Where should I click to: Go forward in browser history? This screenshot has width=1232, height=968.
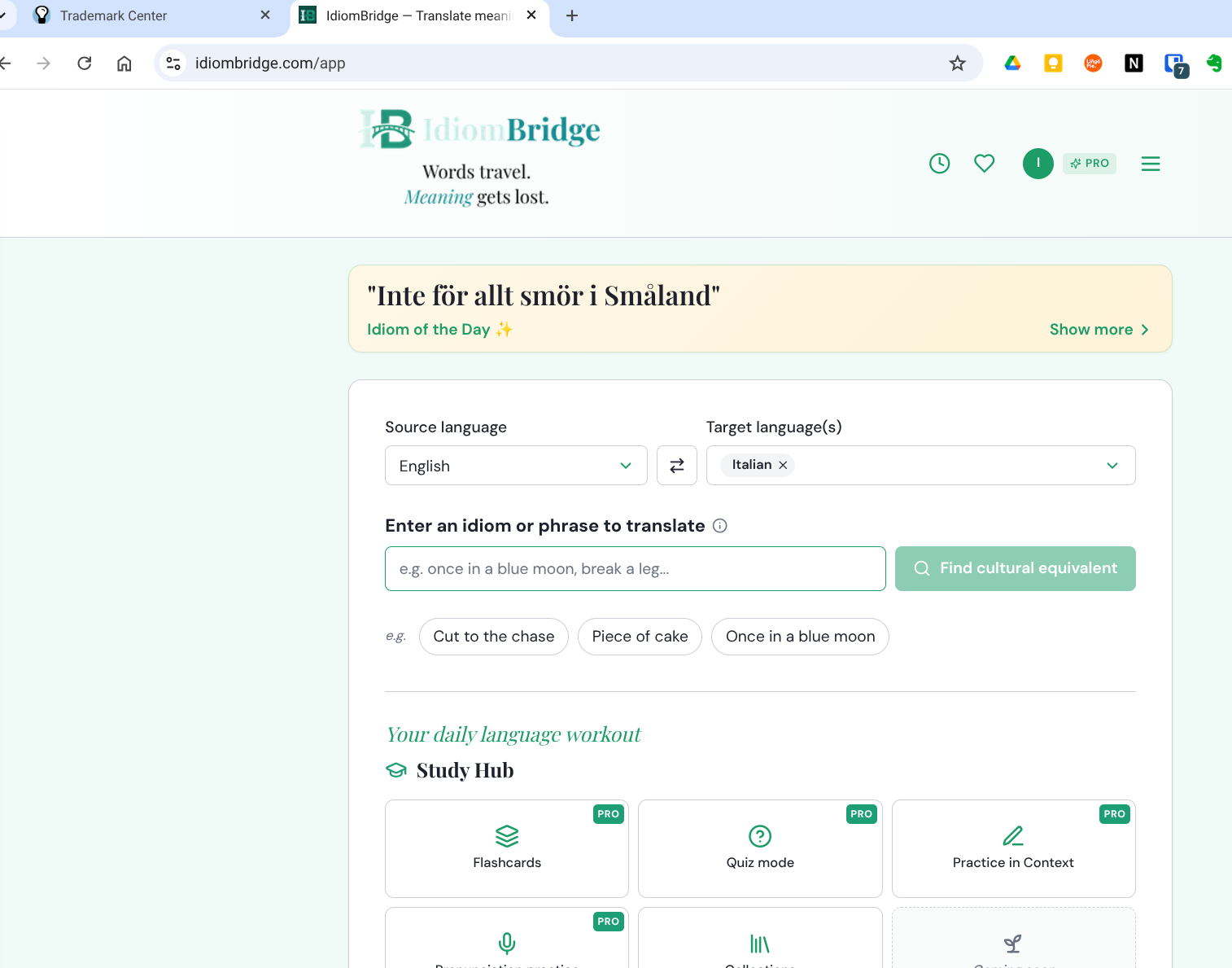(x=44, y=64)
